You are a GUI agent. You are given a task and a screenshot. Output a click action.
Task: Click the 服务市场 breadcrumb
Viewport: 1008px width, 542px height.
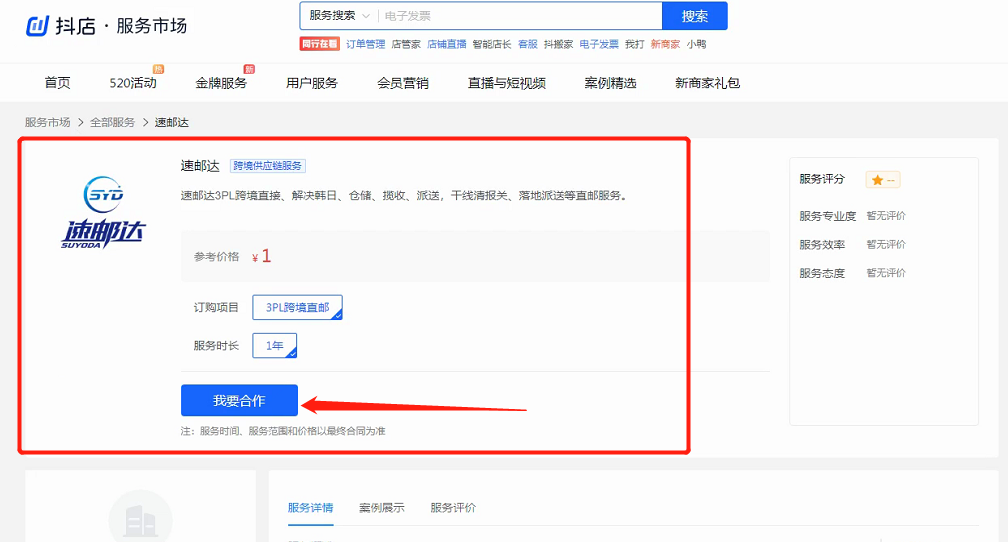(x=48, y=122)
